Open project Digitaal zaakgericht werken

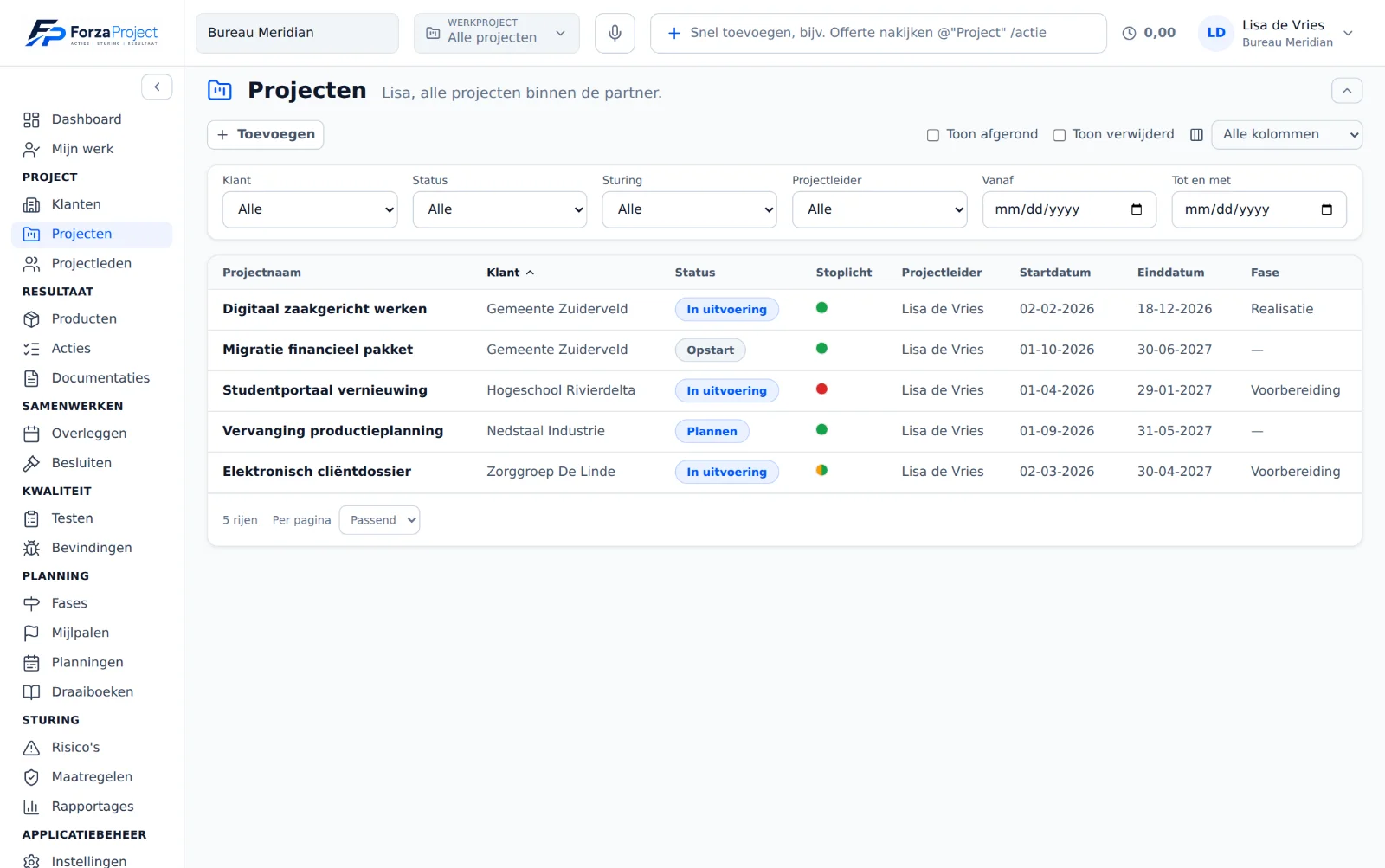point(325,309)
